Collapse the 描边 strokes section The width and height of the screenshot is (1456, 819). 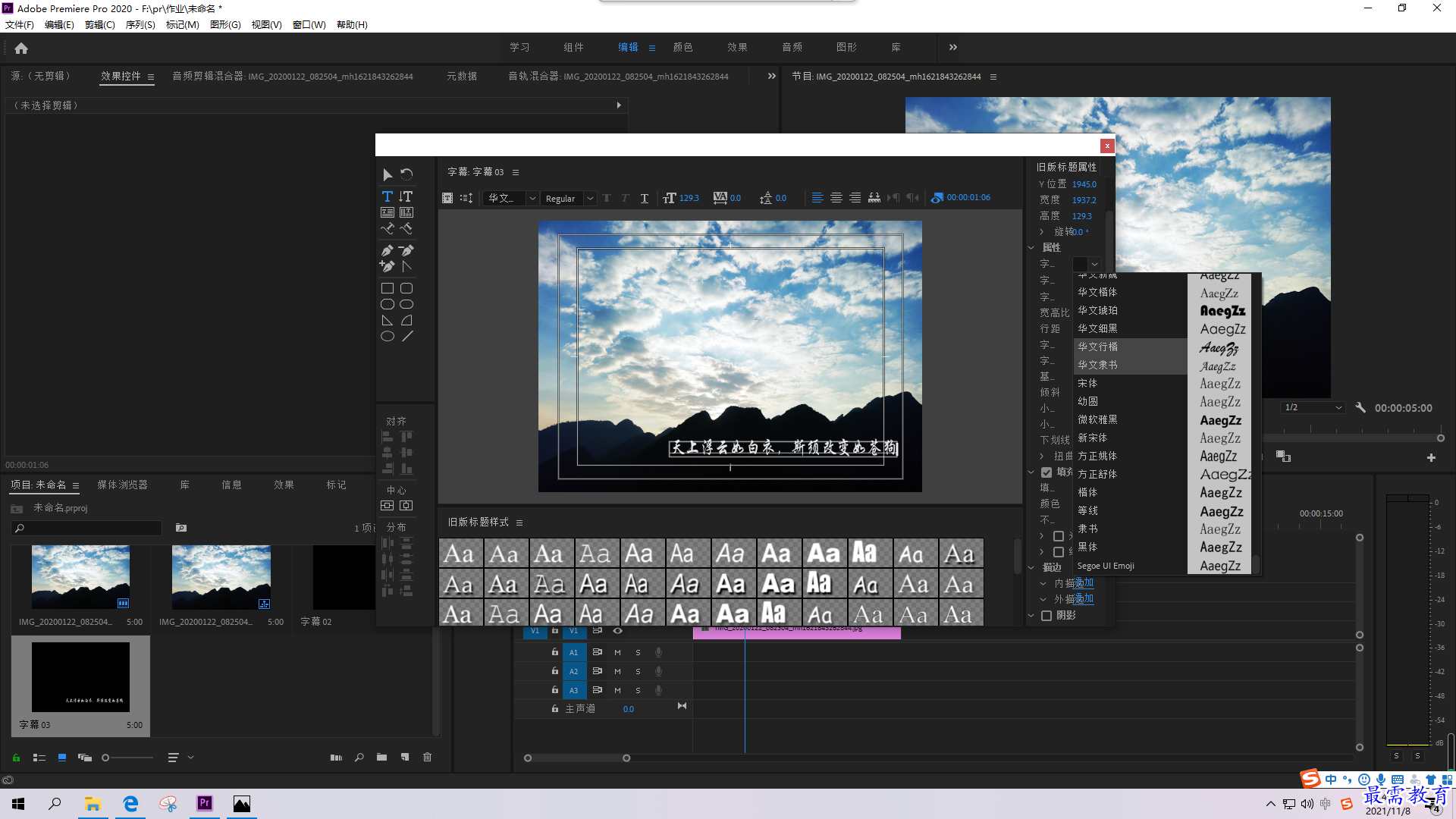[1031, 567]
